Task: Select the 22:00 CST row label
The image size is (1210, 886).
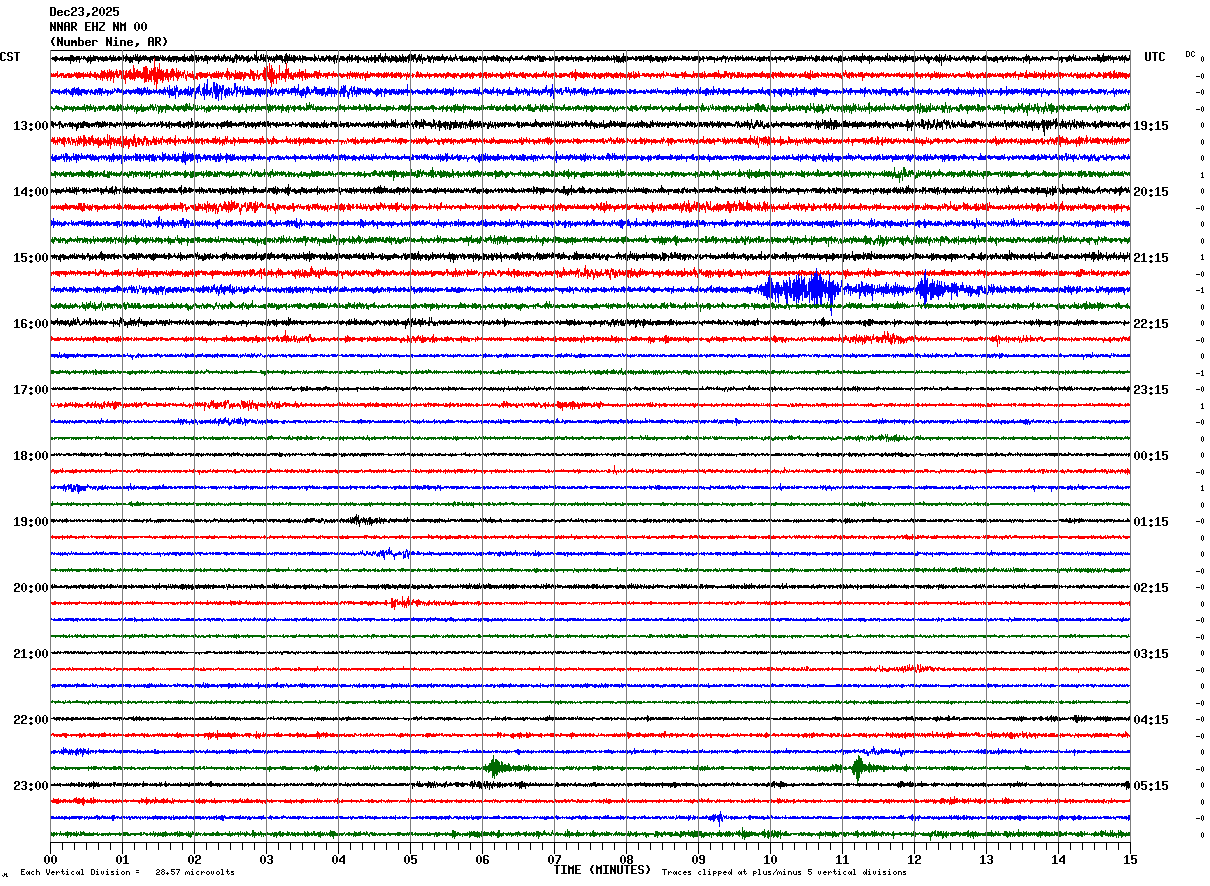Action: click(x=30, y=720)
